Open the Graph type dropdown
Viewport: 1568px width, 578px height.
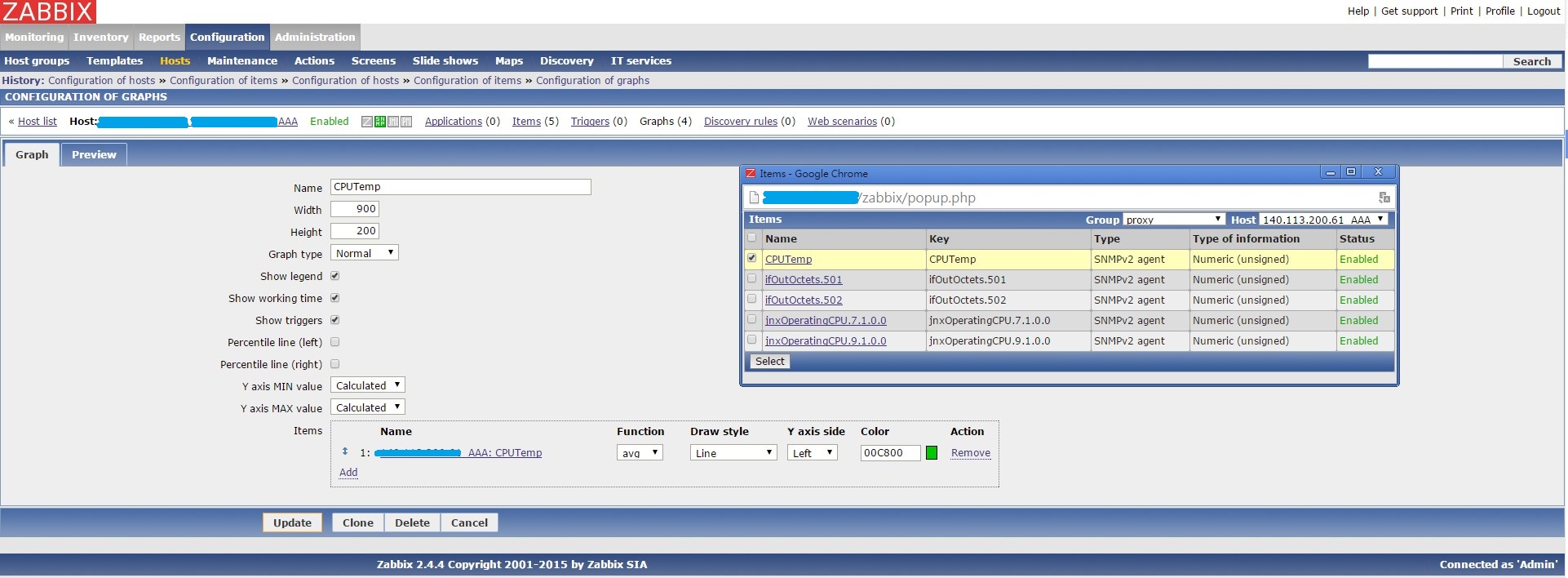(365, 253)
